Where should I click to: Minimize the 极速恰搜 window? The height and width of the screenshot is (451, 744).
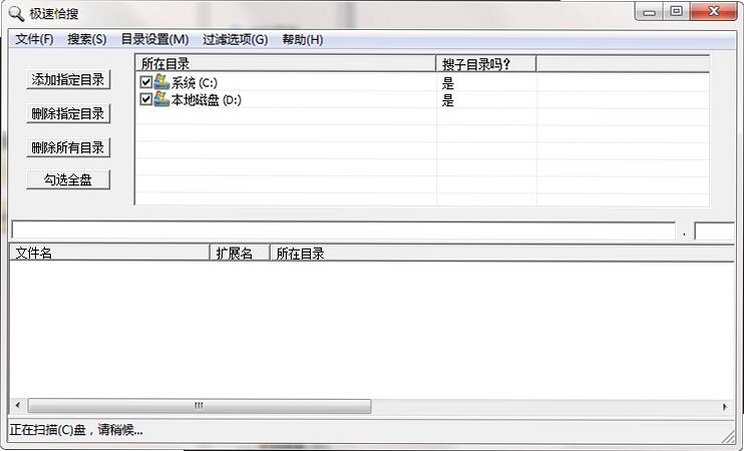pos(650,12)
